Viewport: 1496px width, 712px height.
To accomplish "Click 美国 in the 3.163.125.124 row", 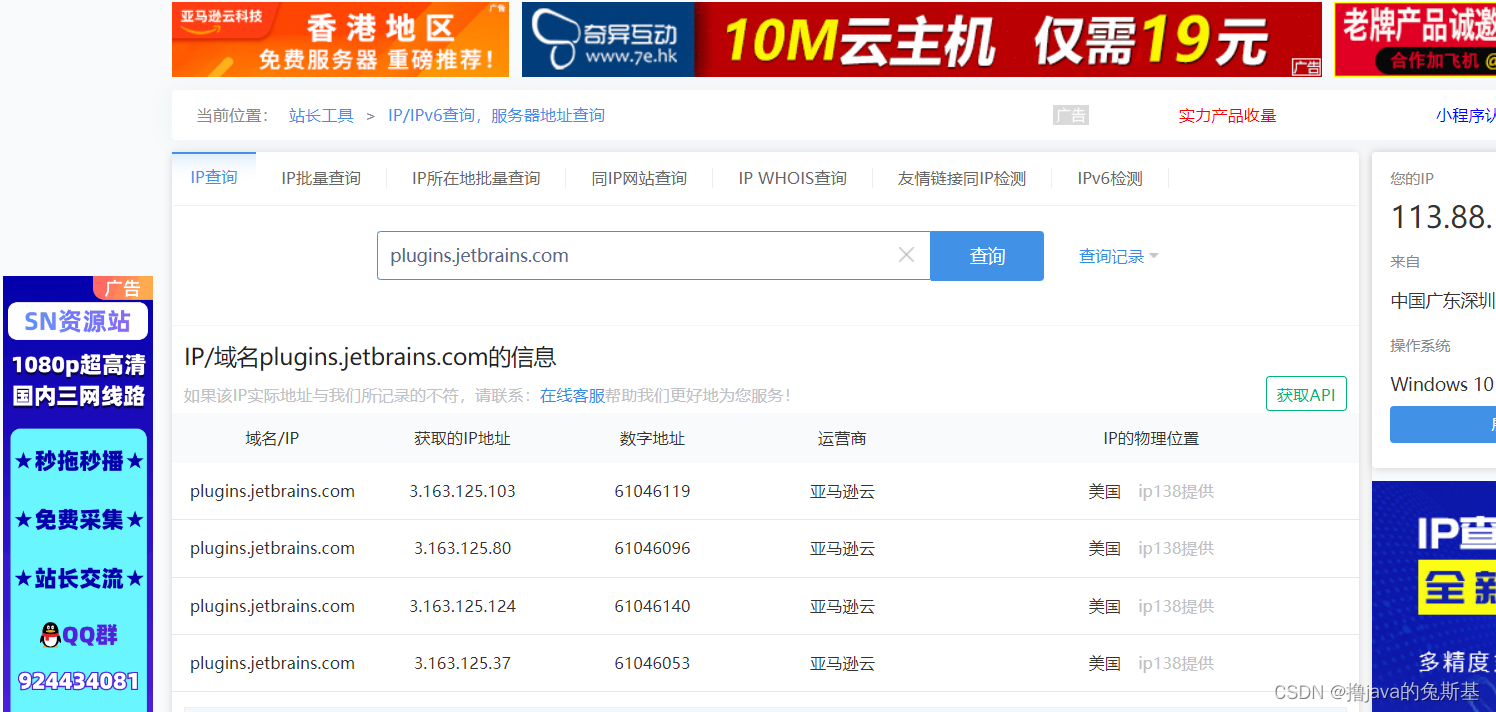I will click(x=1104, y=606).
